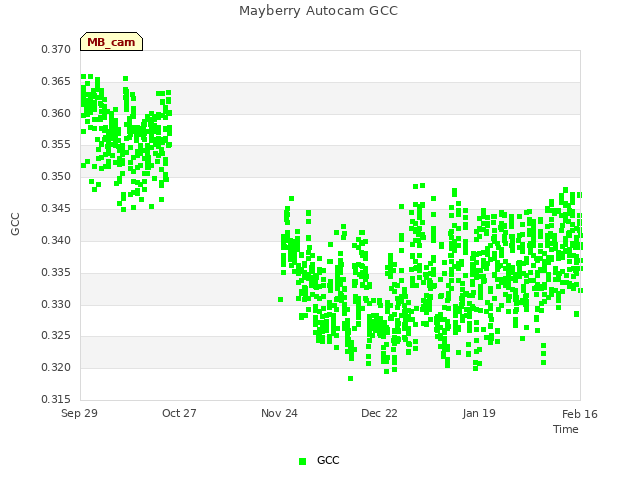Viewport: 640px width, 480px height.
Task: Click the 0.370 y-axis value
Action: pyautogui.click(x=56, y=49)
